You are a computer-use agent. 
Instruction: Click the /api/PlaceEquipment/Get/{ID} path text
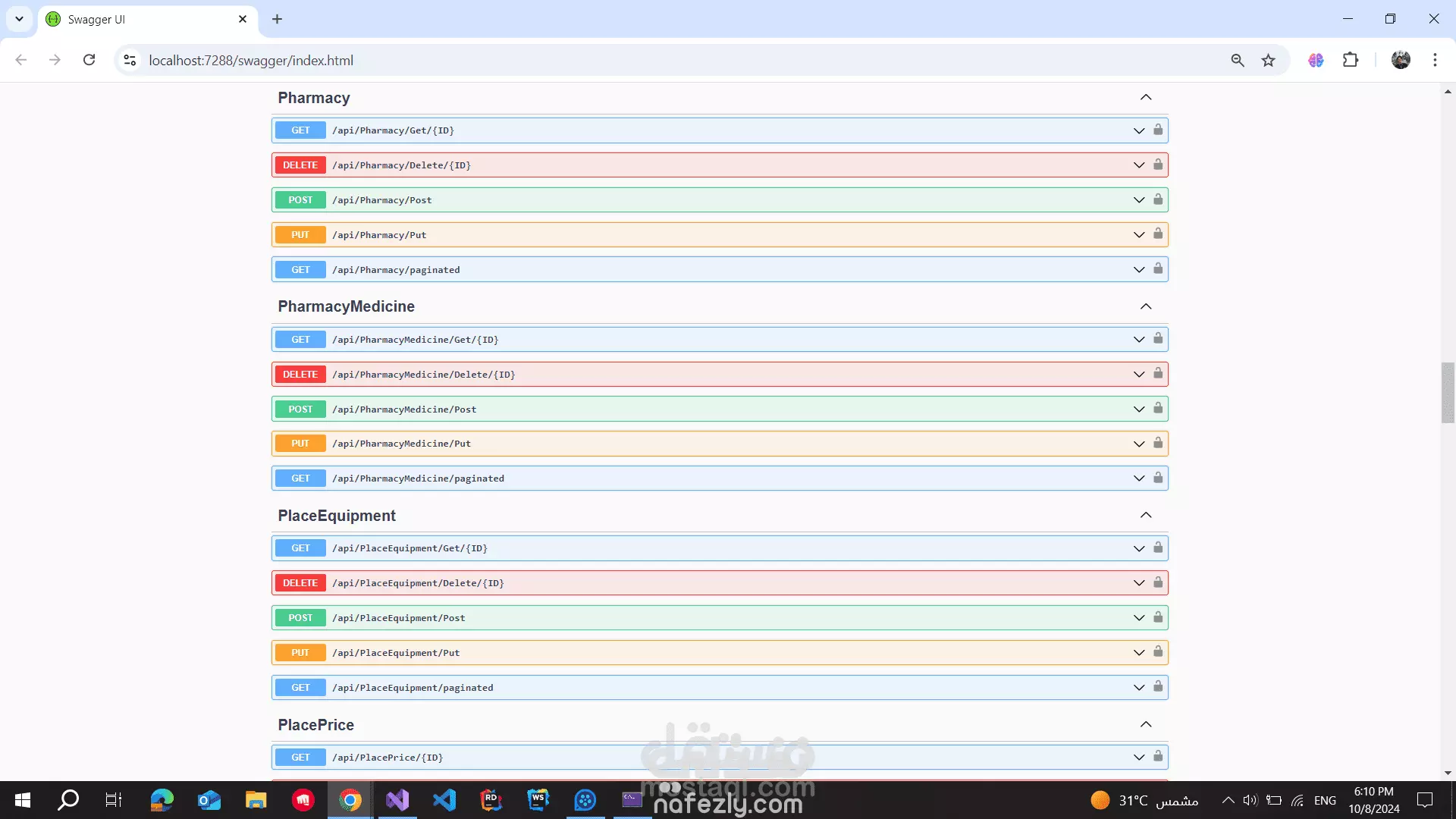(409, 548)
